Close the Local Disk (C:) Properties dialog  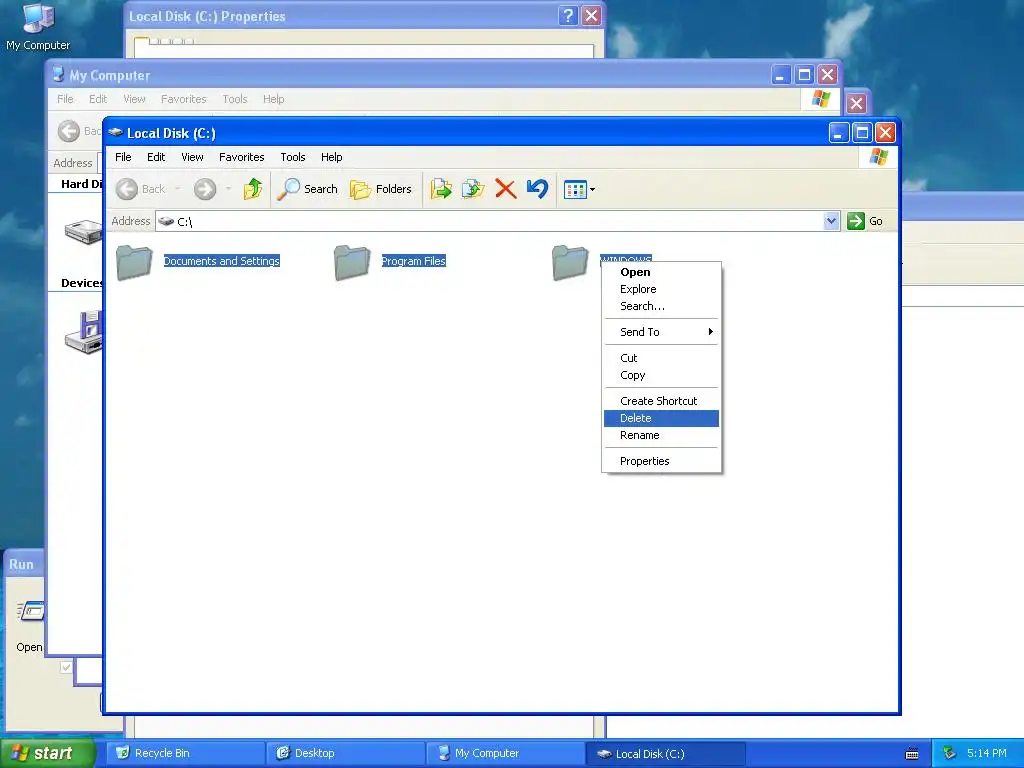[591, 16]
